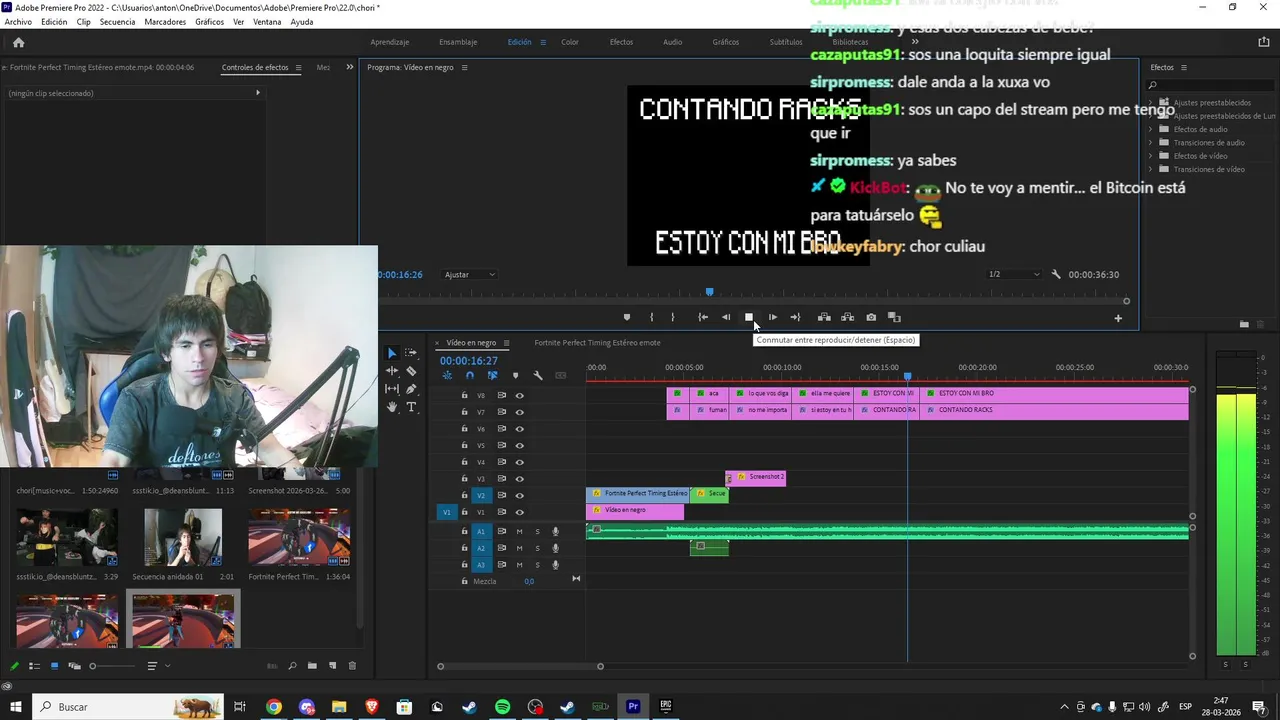The width and height of the screenshot is (1280, 720).
Task: Click Go to In point button
Action: (x=703, y=317)
